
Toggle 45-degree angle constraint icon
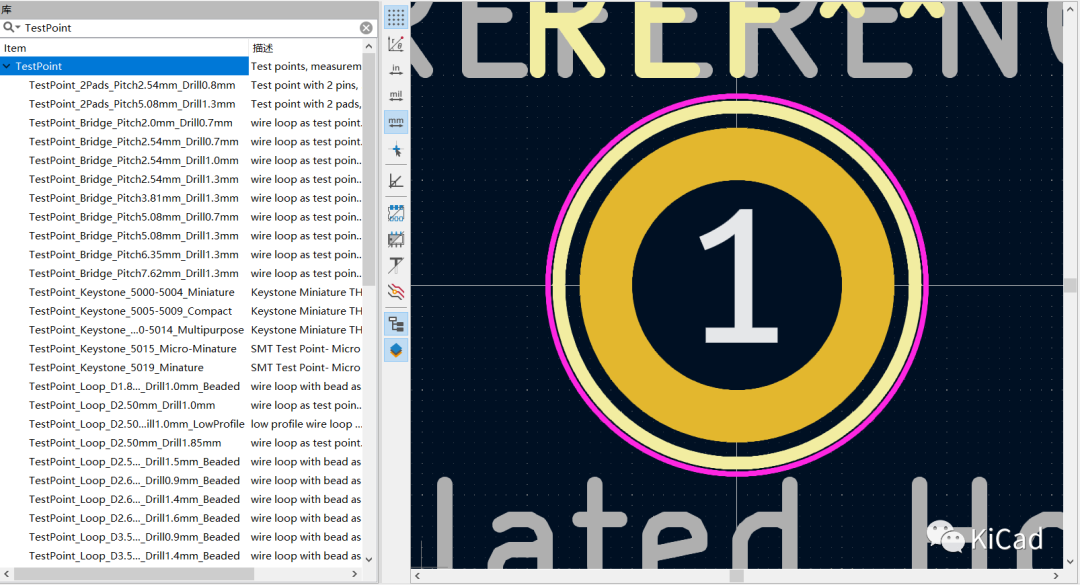(396, 181)
